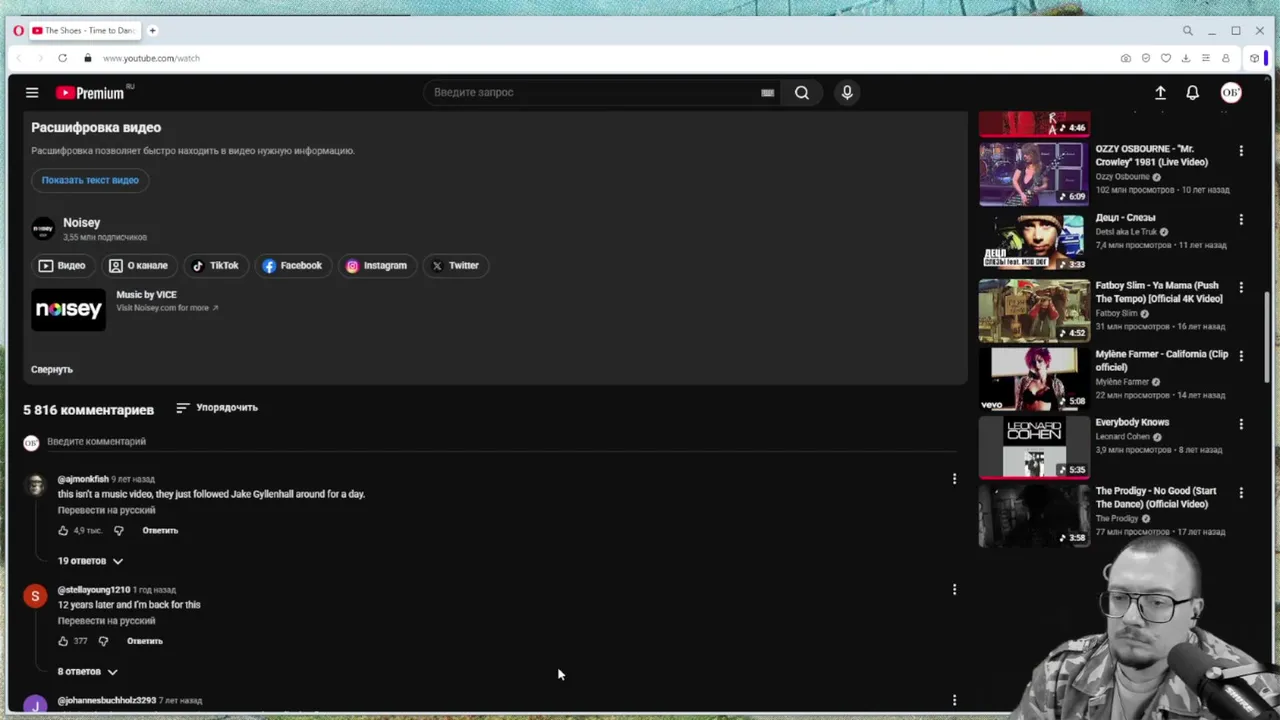Image resolution: width=1280 pixels, height=720 pixels.
Task: Open Упорядочить sort comments dropdown
Action: [x=217, y=408]
